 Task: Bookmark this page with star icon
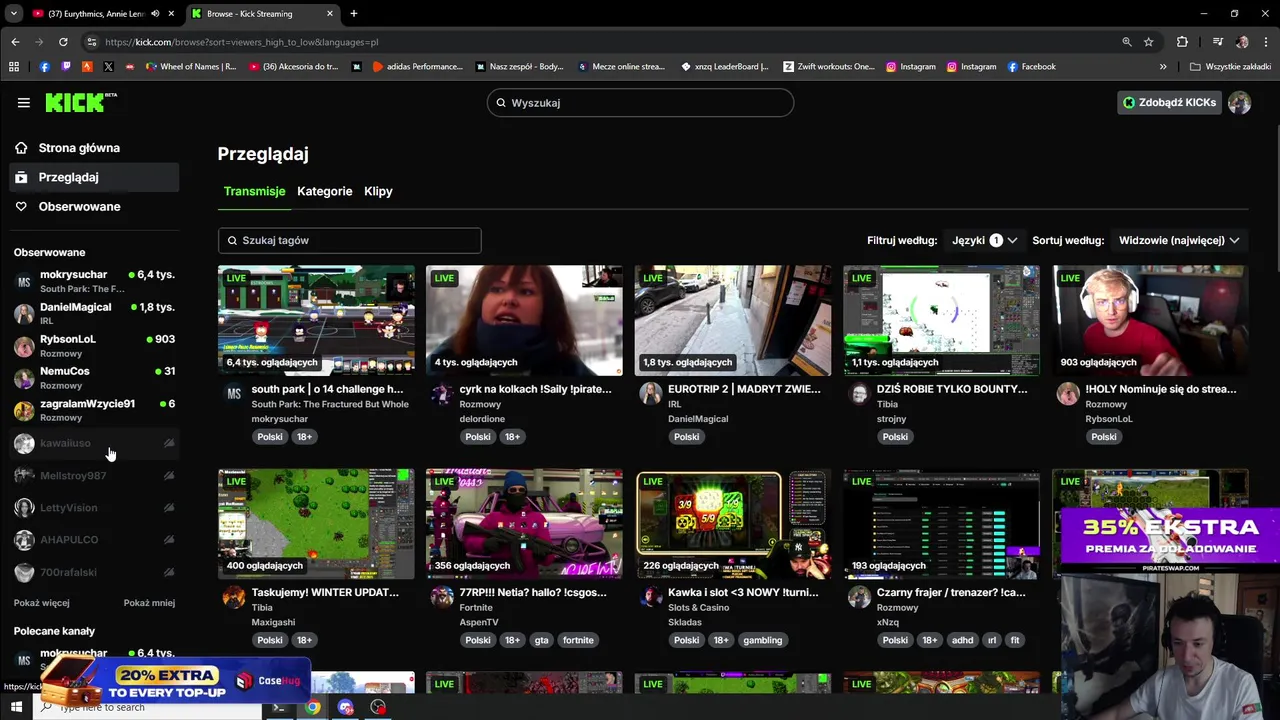1149,42
